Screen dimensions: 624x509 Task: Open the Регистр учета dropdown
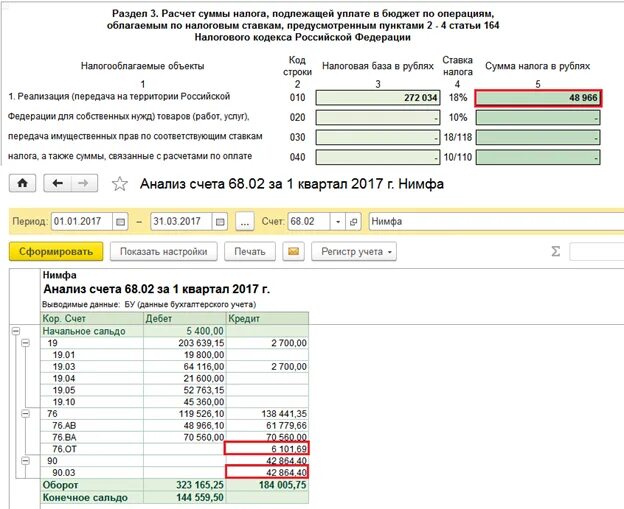tap(354, 252)
